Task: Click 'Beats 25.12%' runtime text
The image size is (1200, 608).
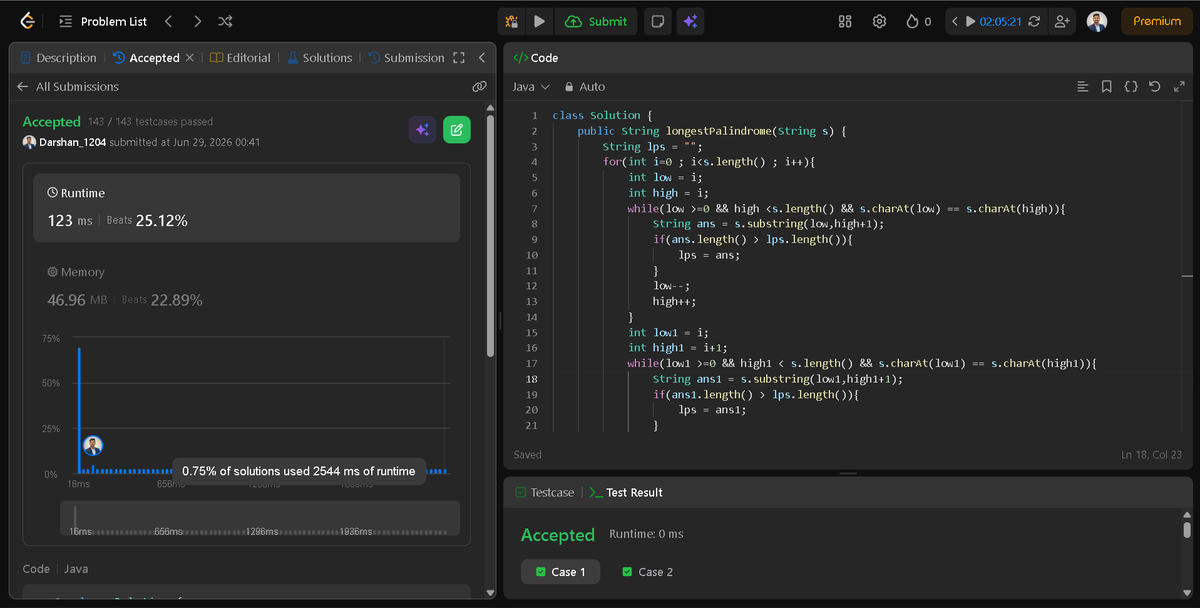Action: coord(147,220)
